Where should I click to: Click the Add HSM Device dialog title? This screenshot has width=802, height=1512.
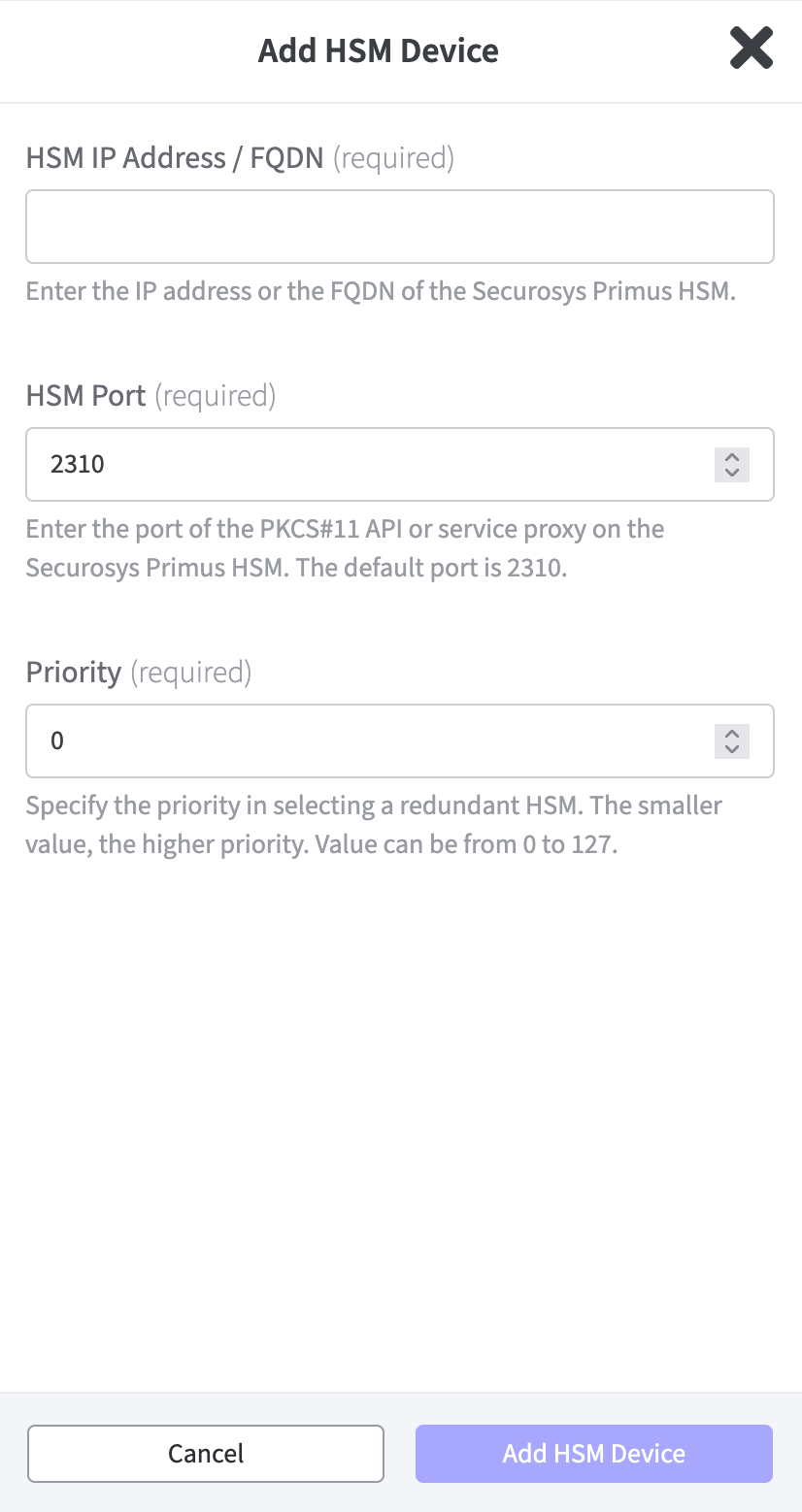(378, 50)
